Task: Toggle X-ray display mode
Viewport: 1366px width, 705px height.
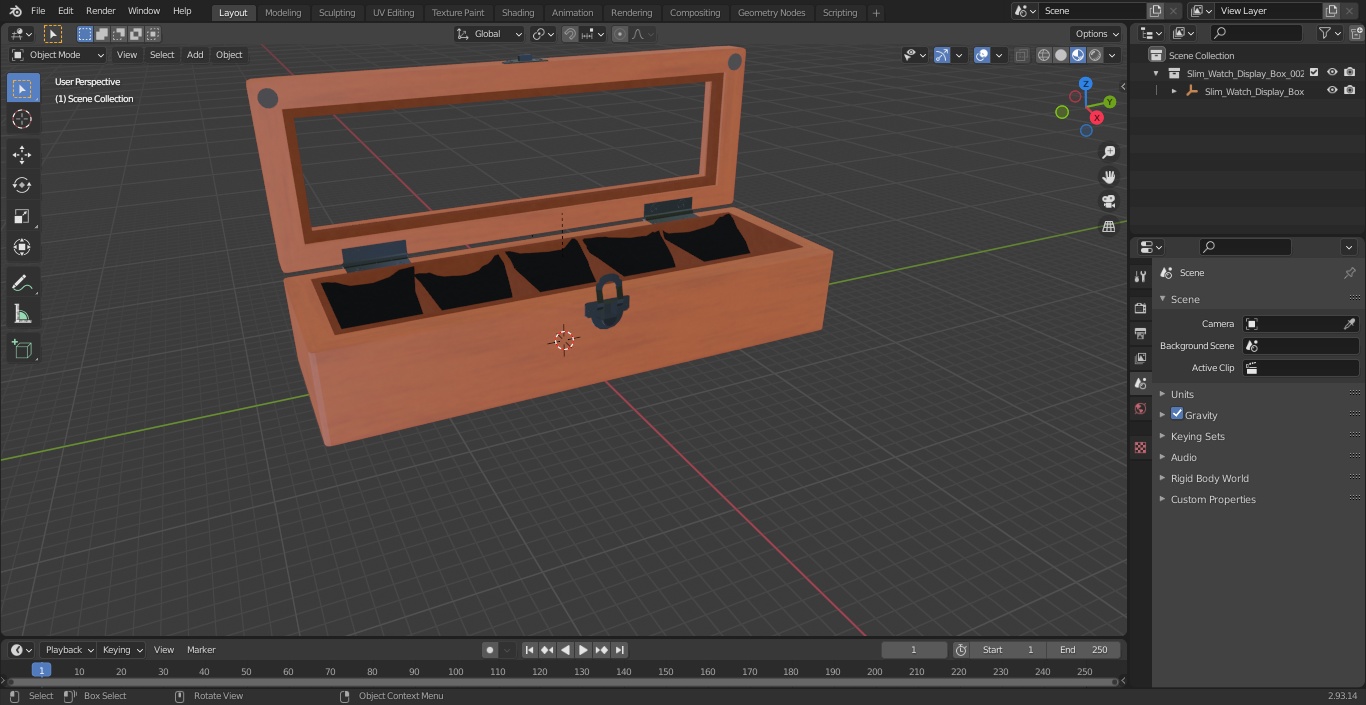Action: pos(1021,55)
